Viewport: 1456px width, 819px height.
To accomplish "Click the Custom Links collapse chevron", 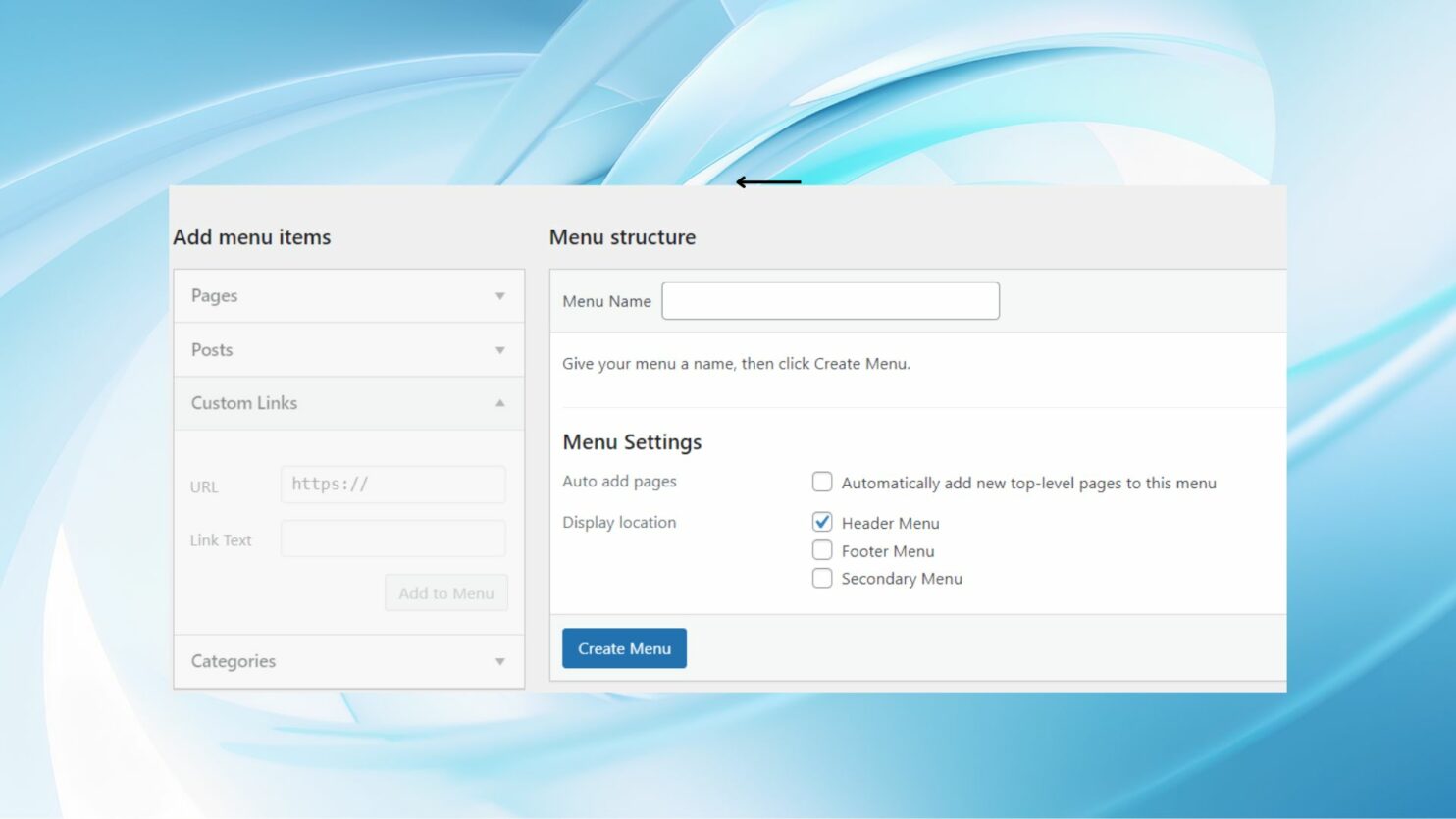I will click(501, 402).
